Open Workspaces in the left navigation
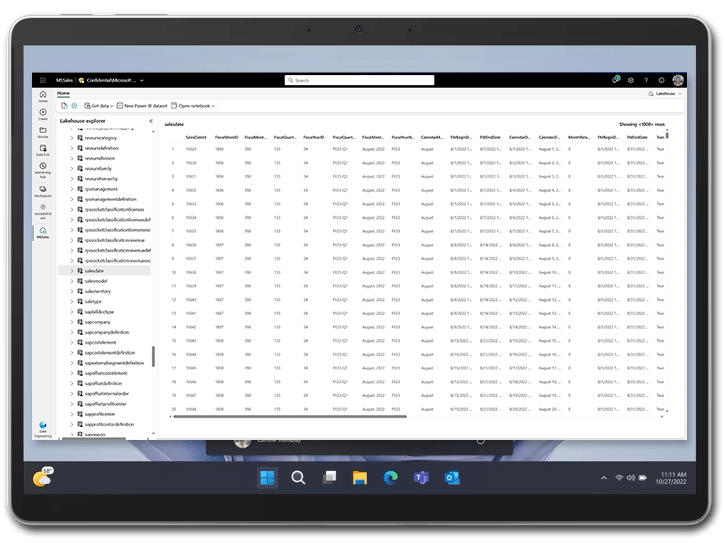 point(43,189)
